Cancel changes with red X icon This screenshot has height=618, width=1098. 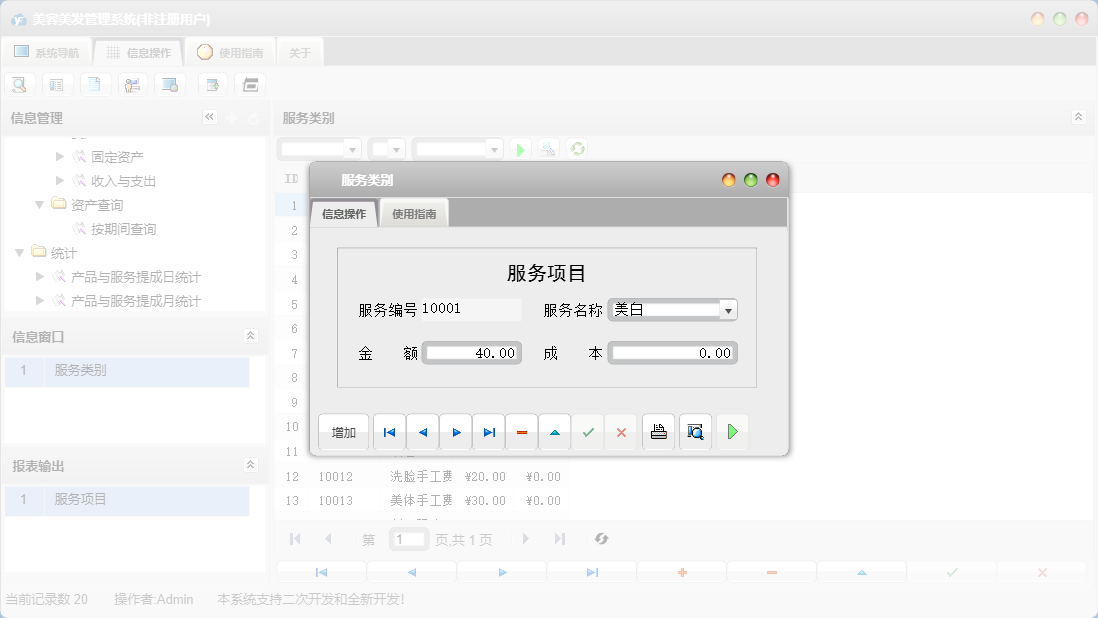pos(621,432)
